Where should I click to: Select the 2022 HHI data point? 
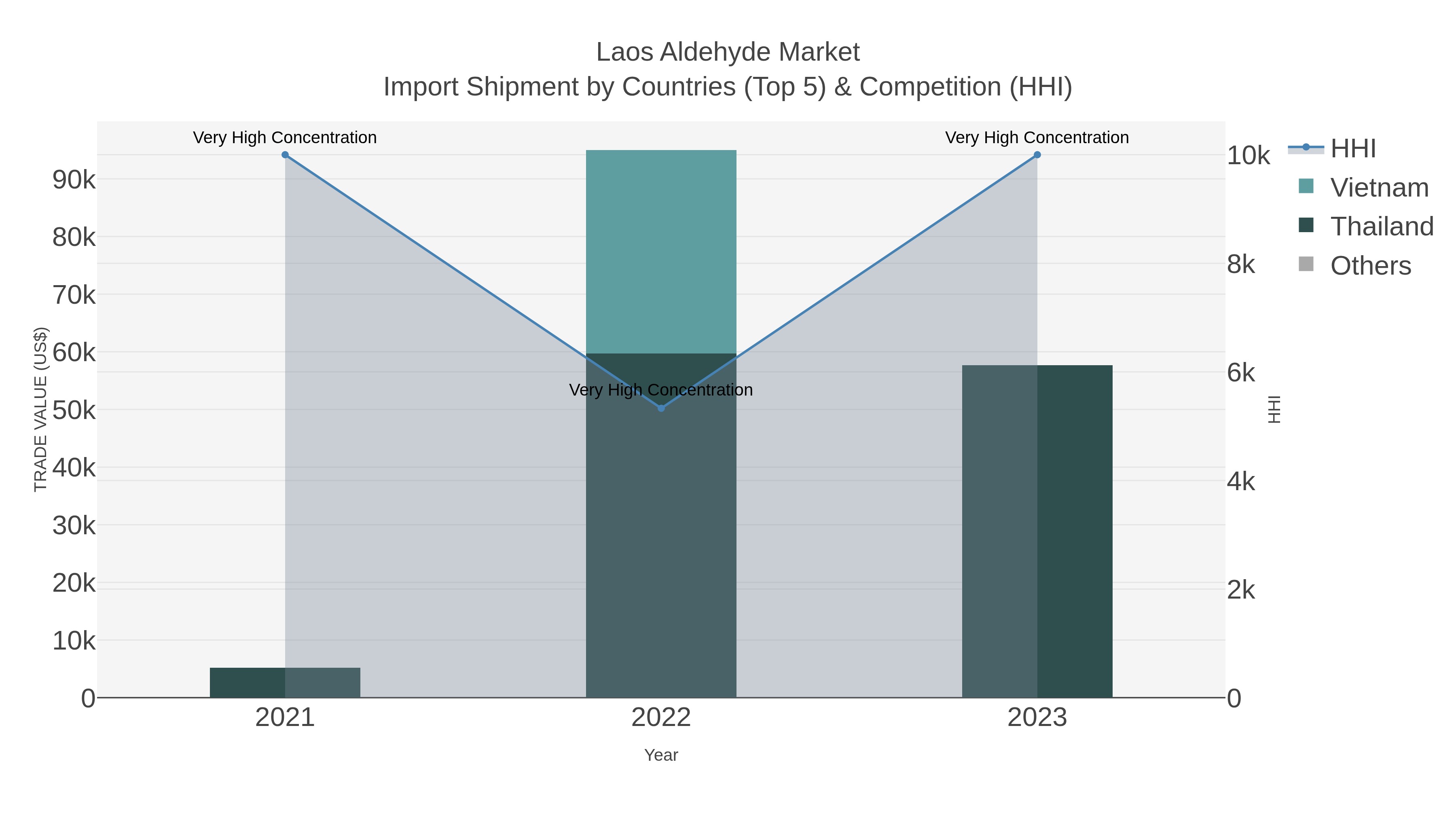pos(661,408)
